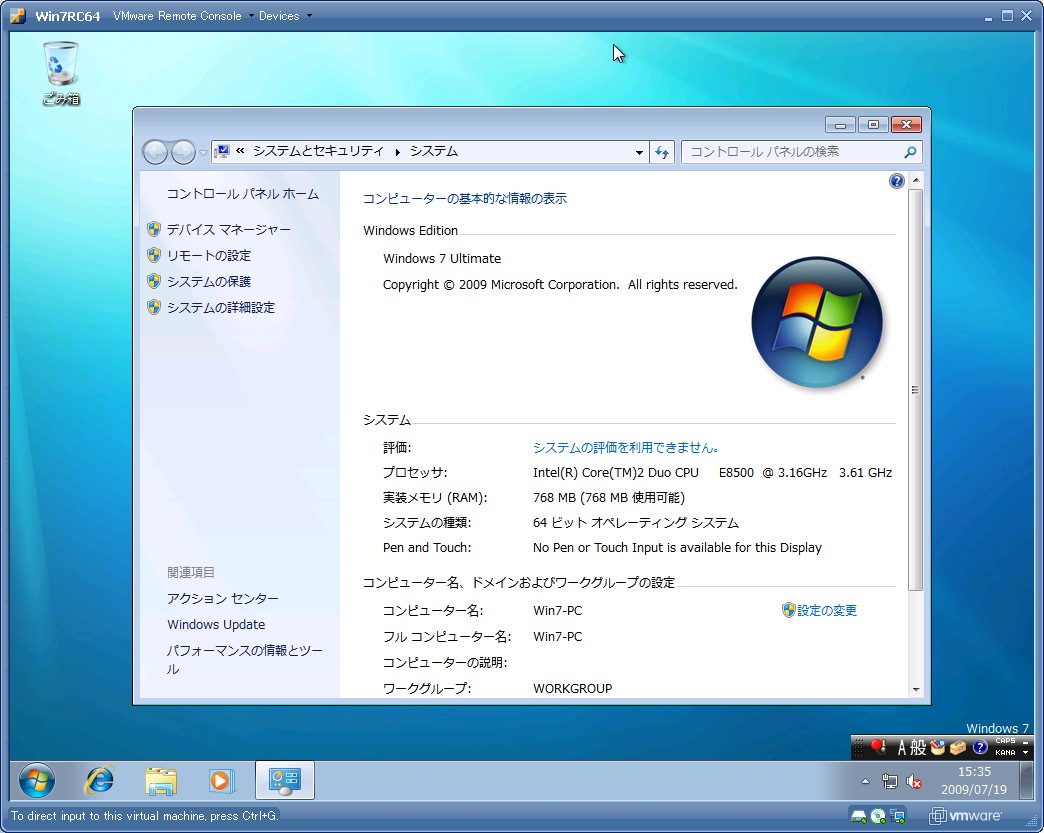The height and width of the screenshot is (833, 1044).
Task: Open Windows Update link
Action: (216, 625)
